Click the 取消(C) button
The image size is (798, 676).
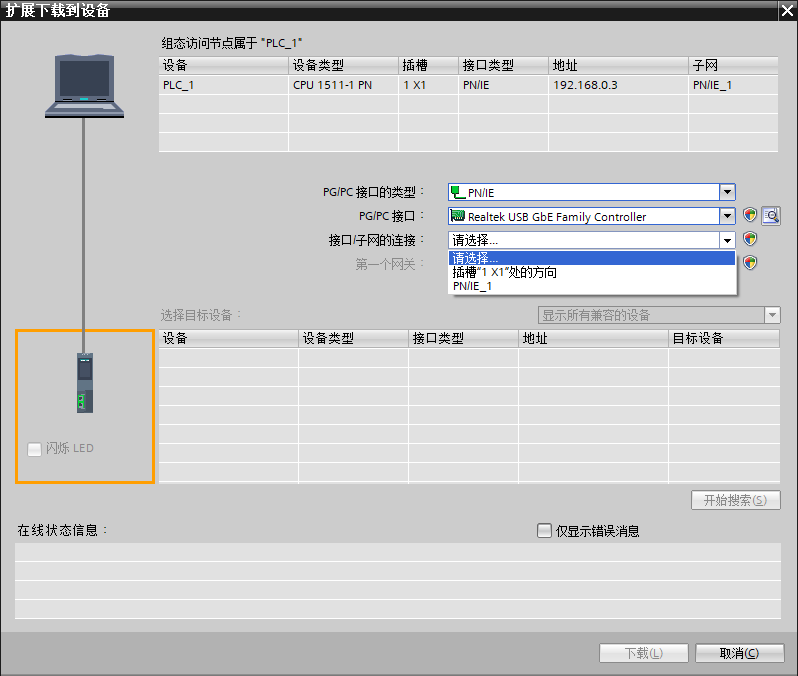click(x=739, y=653)
